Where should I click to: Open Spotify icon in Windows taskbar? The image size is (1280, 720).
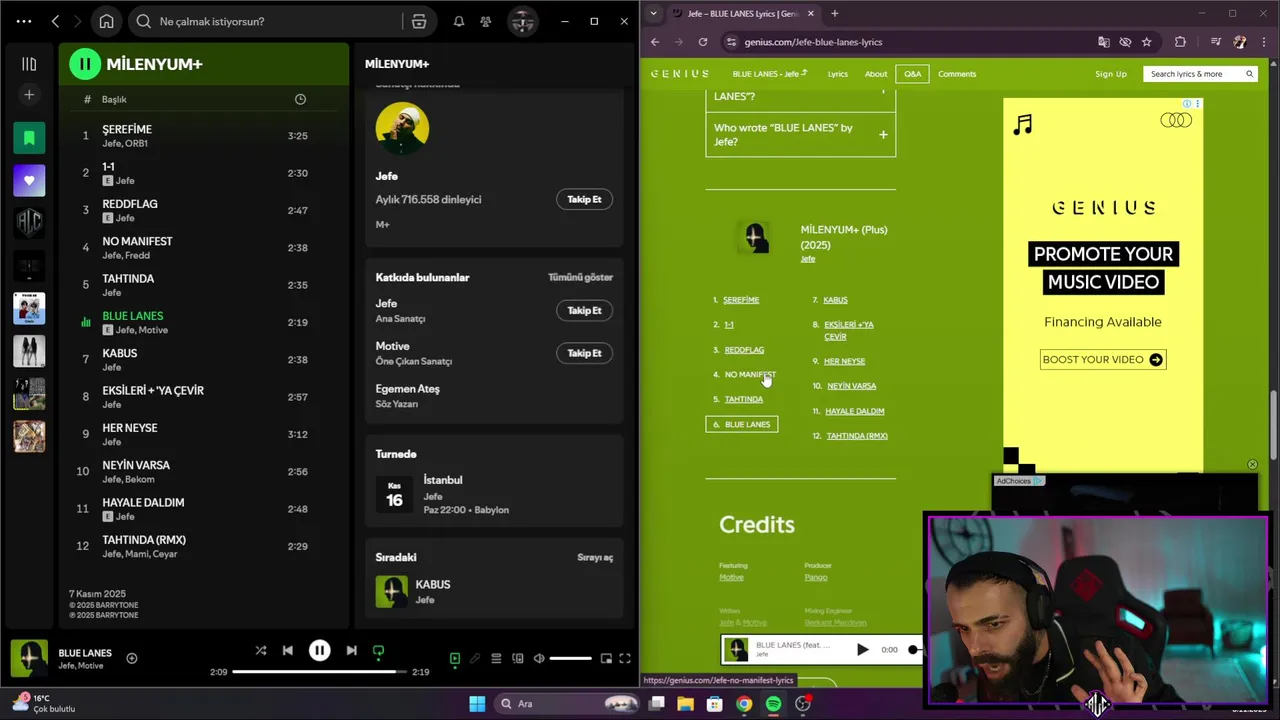[x=774, y=704]
